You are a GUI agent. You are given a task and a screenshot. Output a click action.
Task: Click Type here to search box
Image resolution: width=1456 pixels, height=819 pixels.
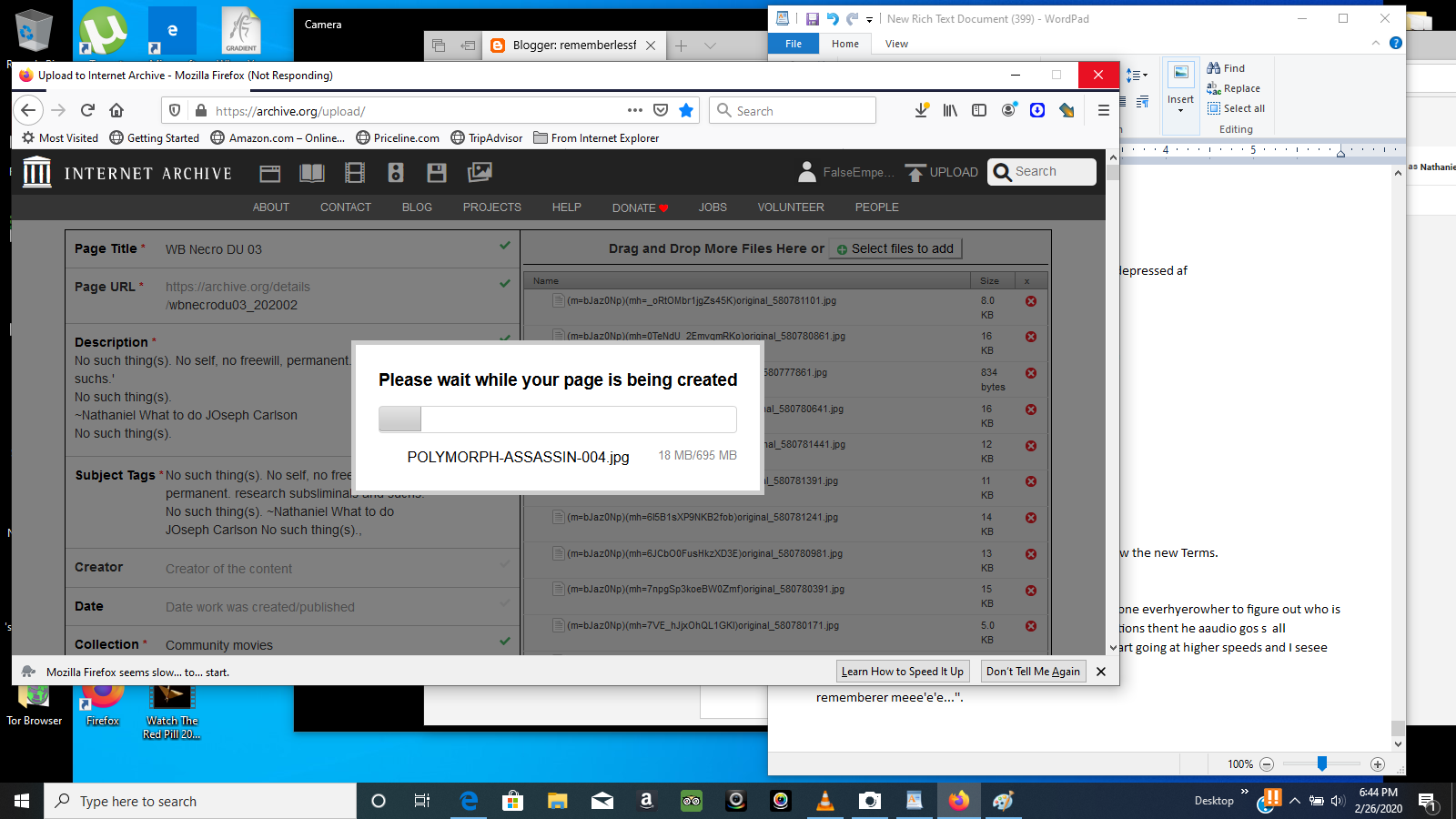[x=200, y=801]
